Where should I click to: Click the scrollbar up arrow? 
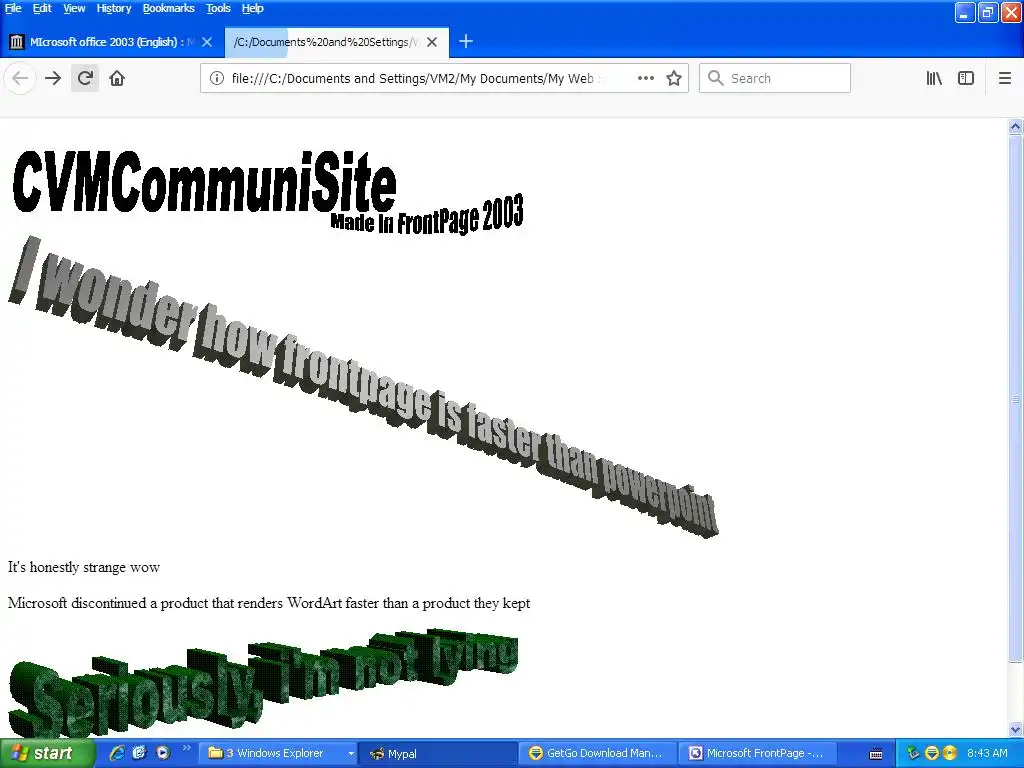1016,127
